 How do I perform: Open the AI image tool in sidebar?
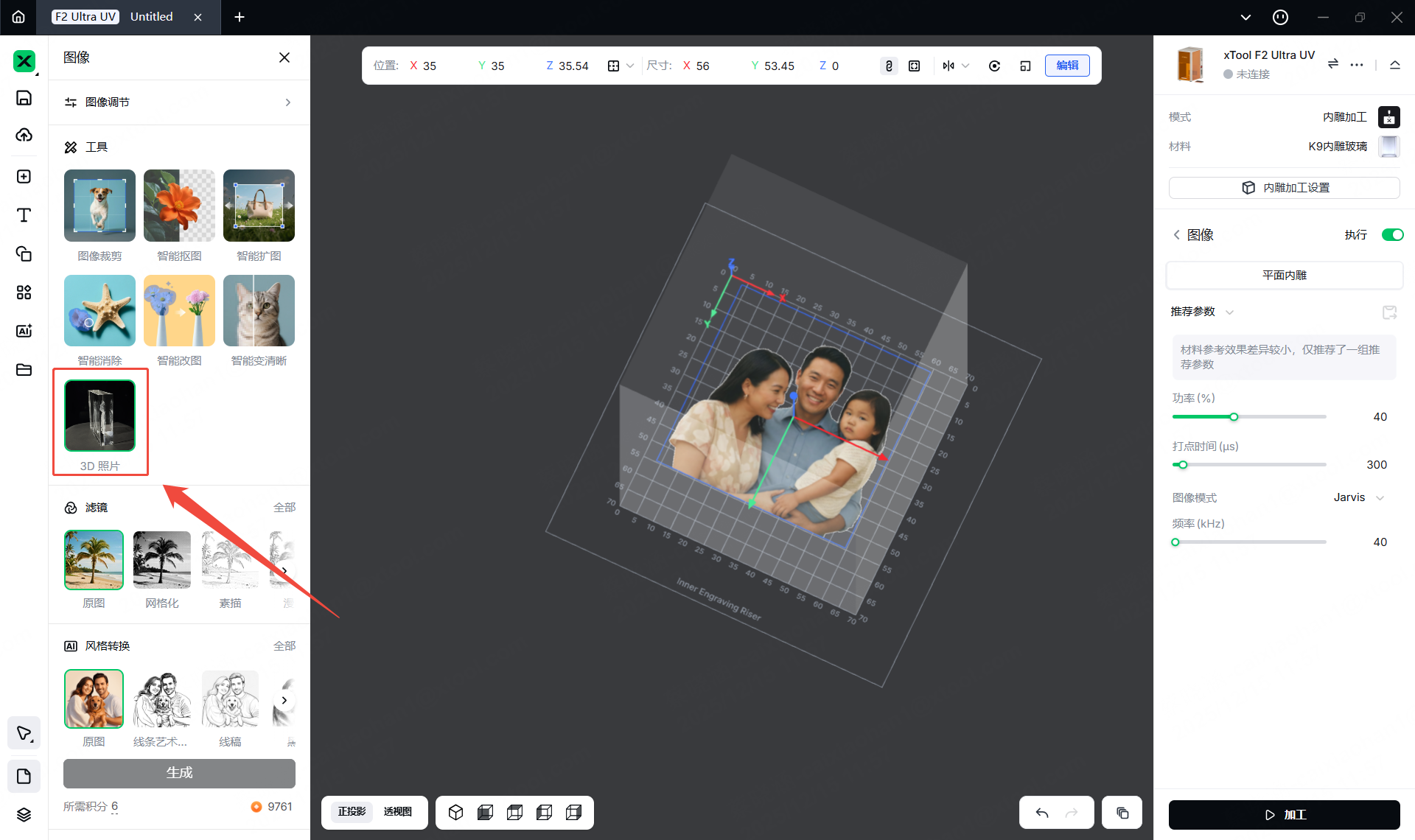pyautogui.click(x=24, y=331)
